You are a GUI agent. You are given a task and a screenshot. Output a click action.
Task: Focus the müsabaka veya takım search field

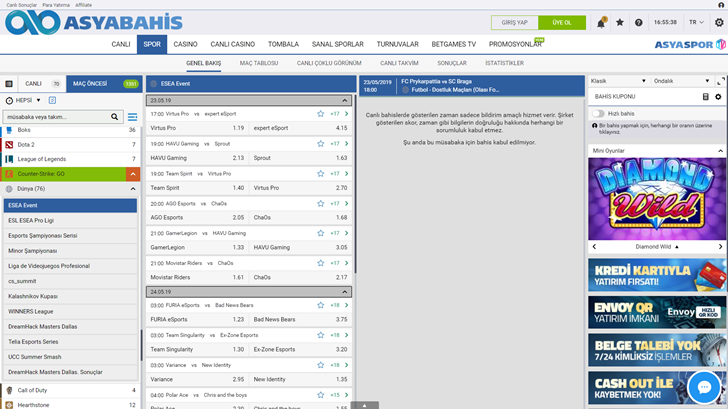[57, 117]
